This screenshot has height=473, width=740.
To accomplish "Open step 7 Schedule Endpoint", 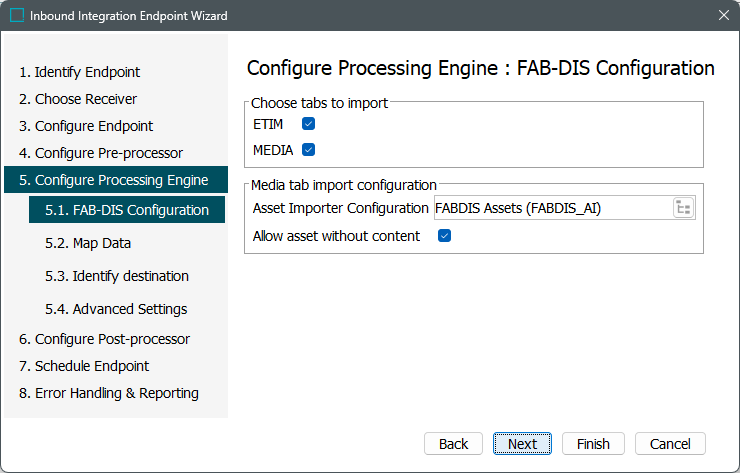I will point(92,366).
